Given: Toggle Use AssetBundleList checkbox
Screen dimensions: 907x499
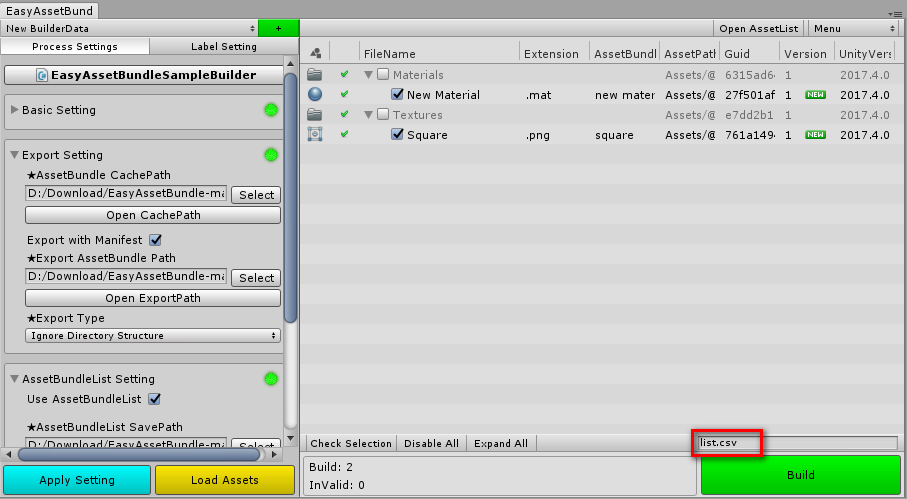Looking at the screenshot, I should pyautogui.click(x=154, y=399).
